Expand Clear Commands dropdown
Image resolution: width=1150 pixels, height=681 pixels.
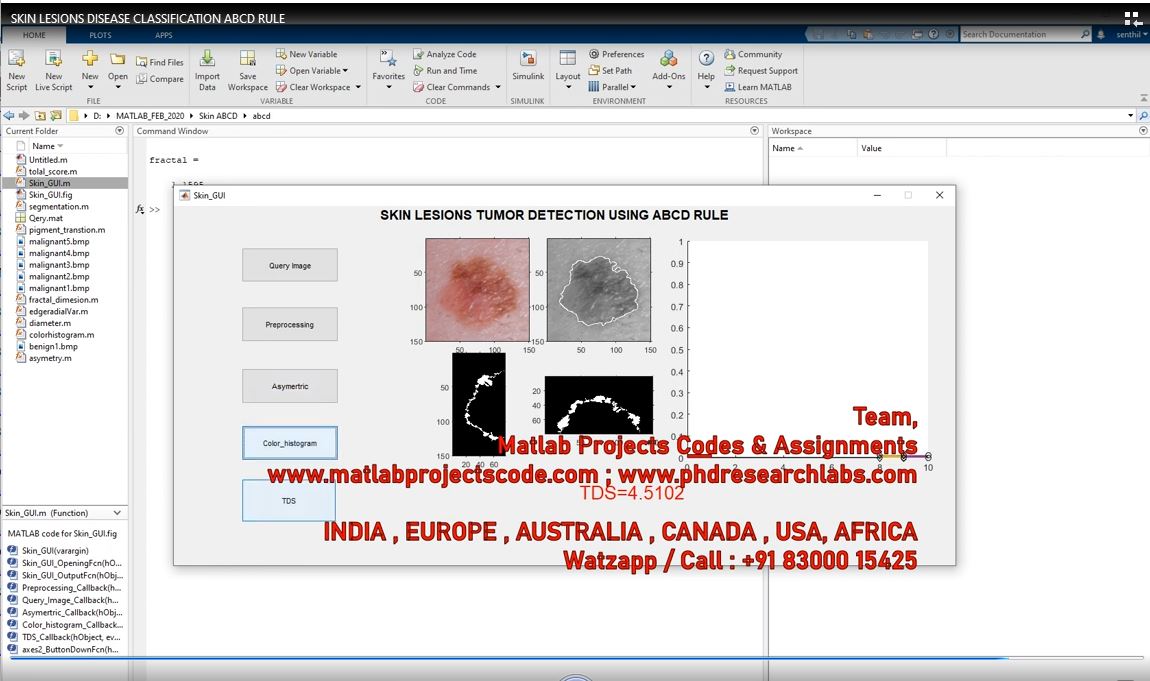pos(498,87)
